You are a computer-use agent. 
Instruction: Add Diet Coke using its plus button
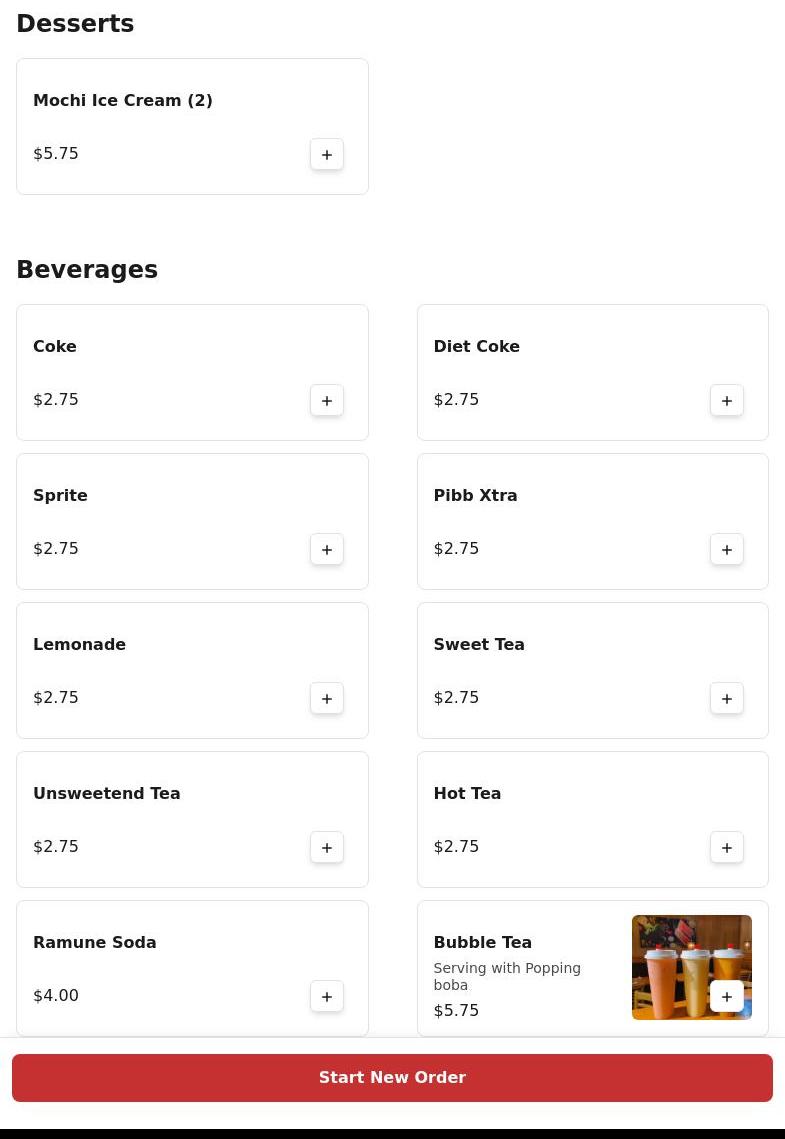[x=727, y=400]
